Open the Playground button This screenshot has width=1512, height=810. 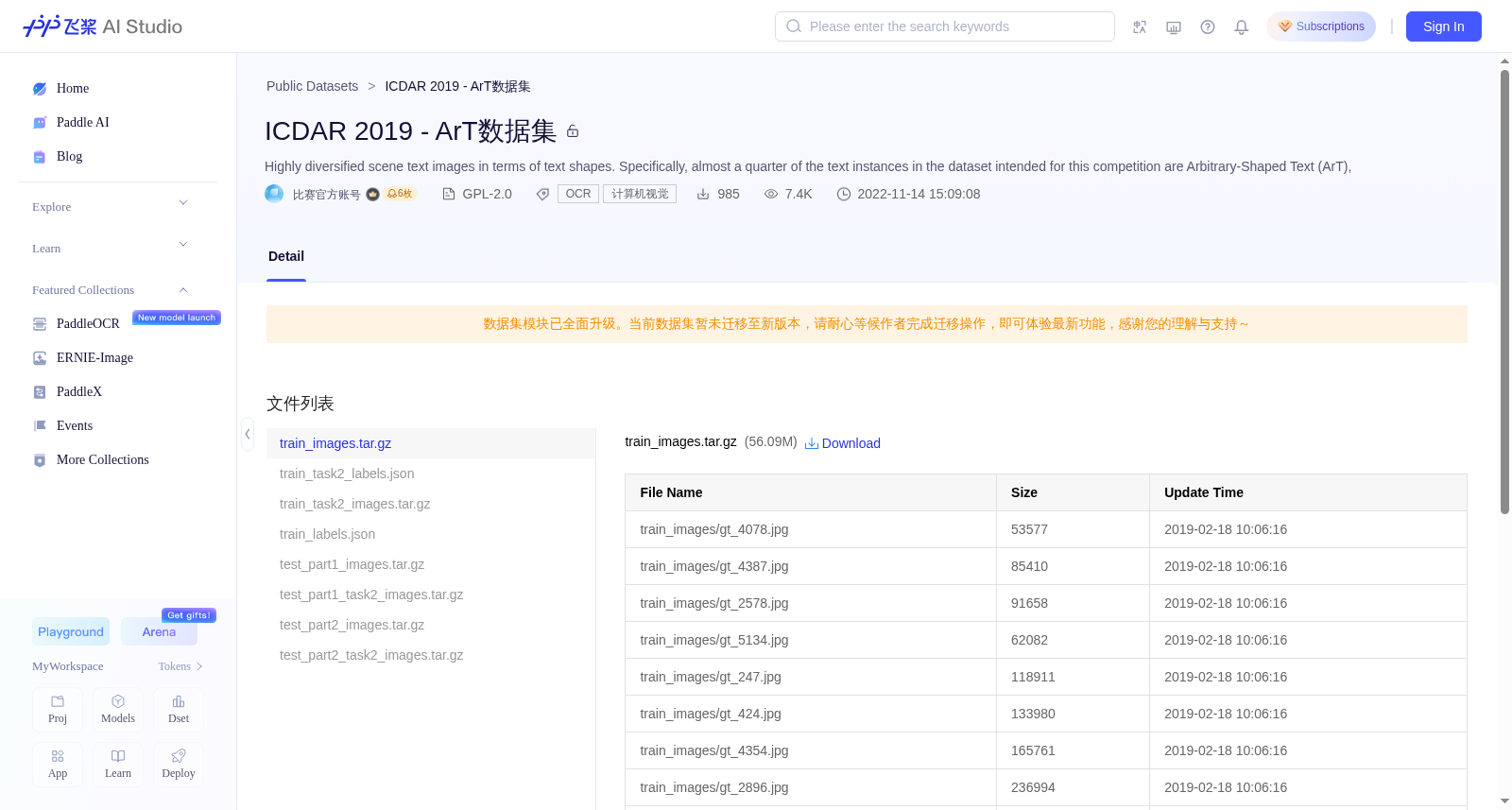coord(71,631)
